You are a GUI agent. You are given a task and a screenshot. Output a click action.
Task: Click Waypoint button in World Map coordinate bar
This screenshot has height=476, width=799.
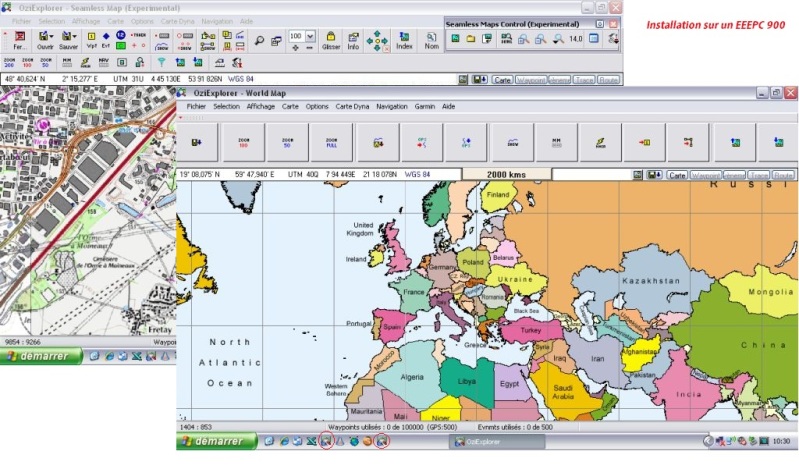[705, 175]
